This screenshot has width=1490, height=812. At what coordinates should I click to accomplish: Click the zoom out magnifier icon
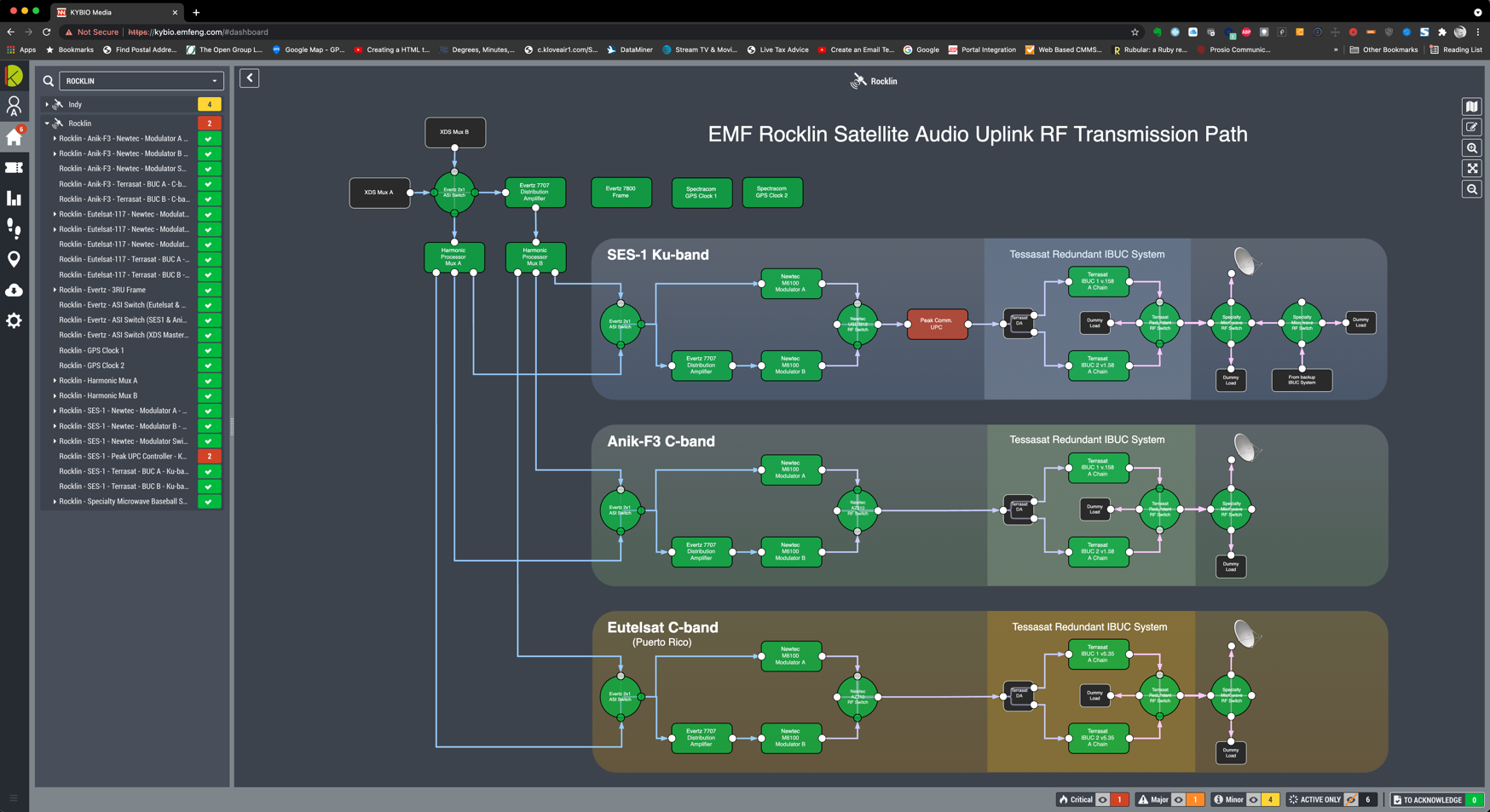[x=1472, y=189]
